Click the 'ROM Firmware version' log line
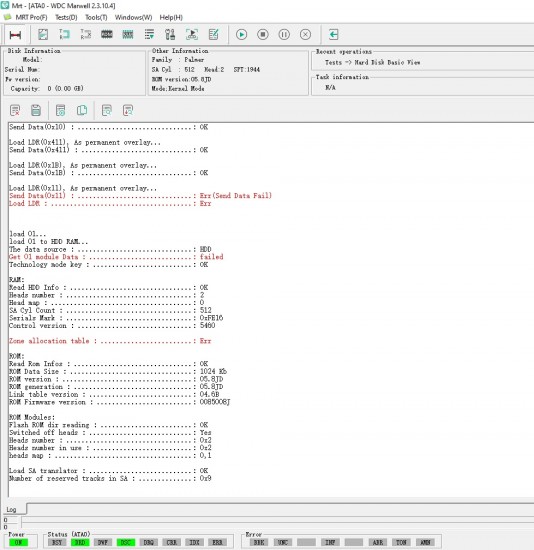The width and height of the screenshot is (534, 550). [120, 402]
